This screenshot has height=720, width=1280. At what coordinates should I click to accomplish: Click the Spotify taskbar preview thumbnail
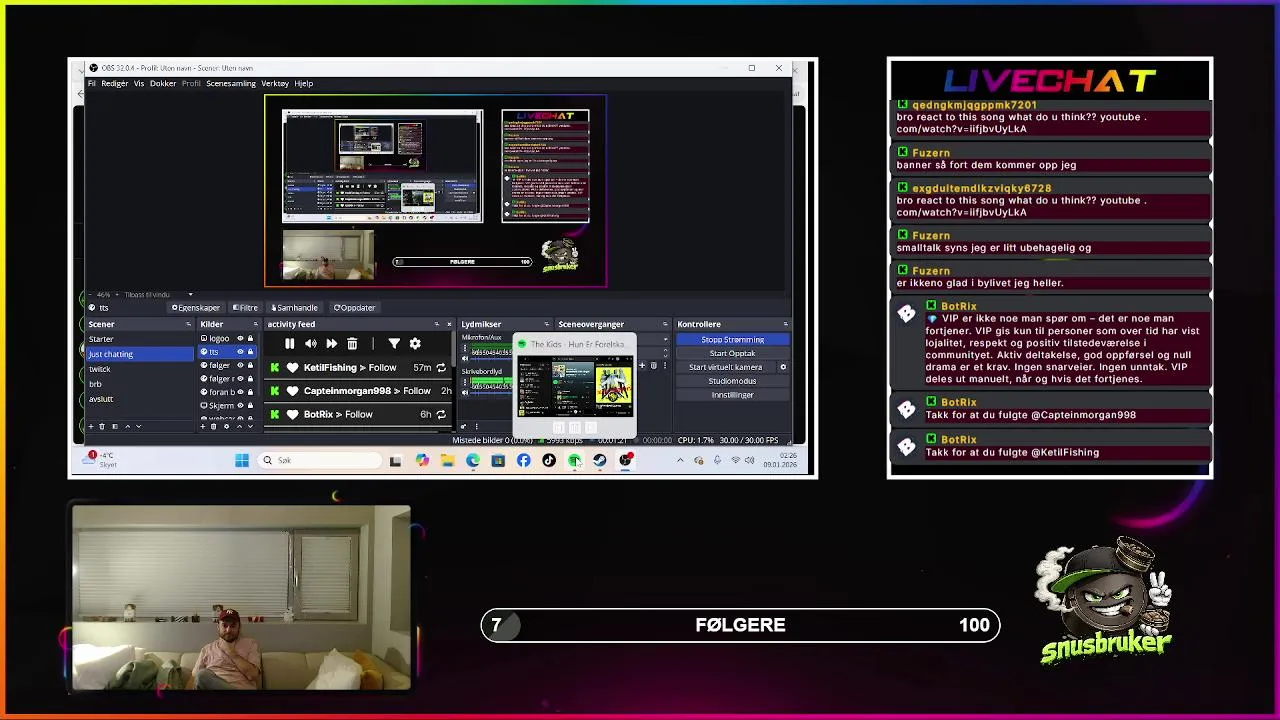coord(574,387)
